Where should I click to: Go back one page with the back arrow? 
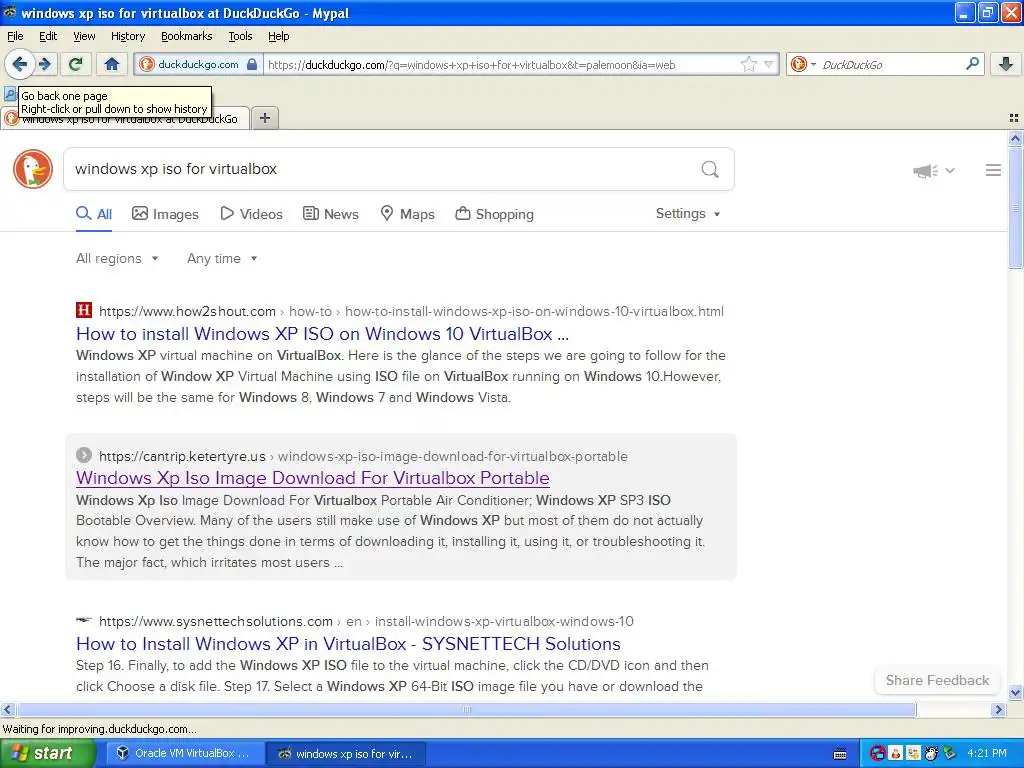(20, 64)
